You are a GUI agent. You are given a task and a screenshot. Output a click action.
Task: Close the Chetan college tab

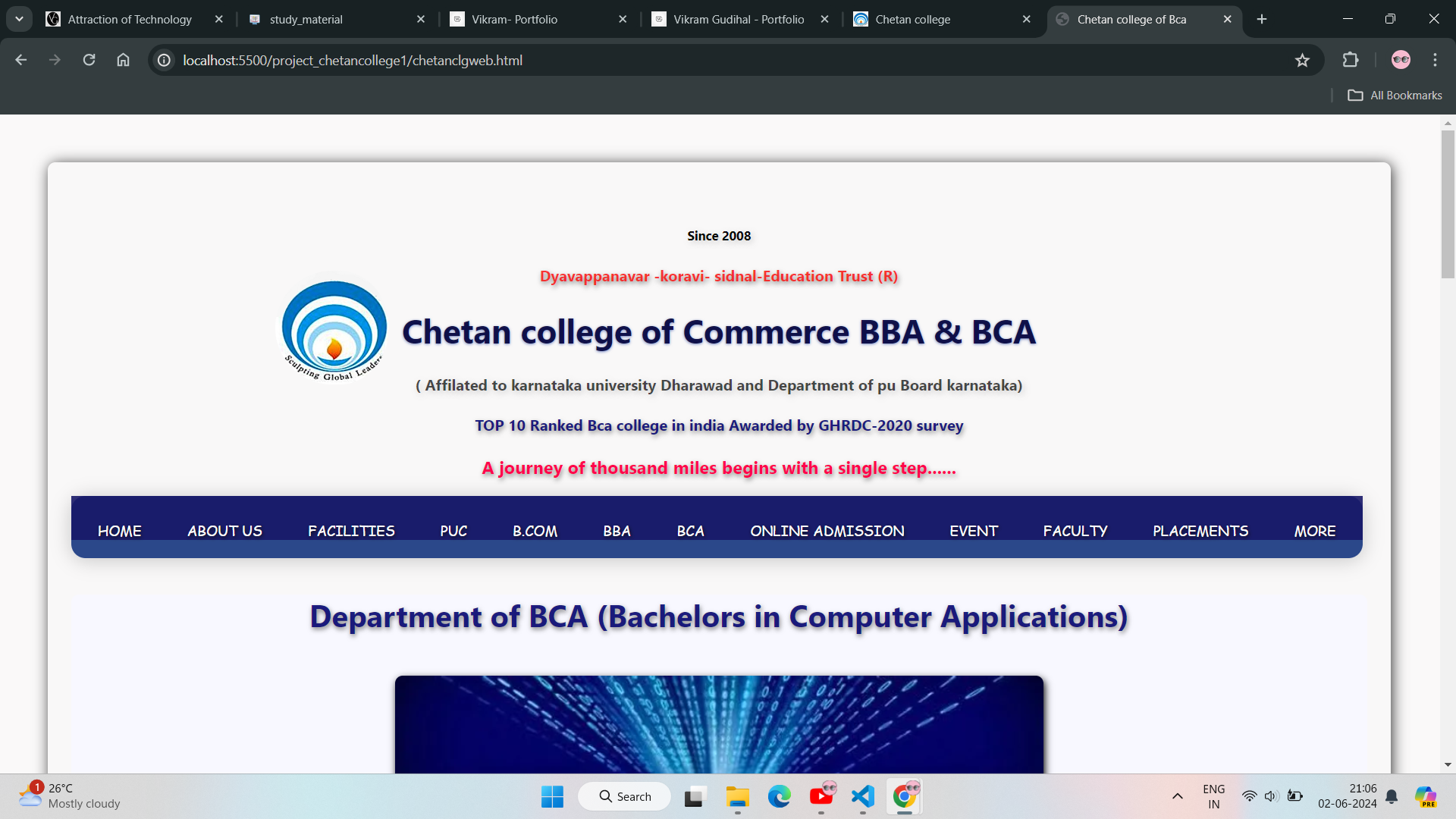(x=1026, y=19)
